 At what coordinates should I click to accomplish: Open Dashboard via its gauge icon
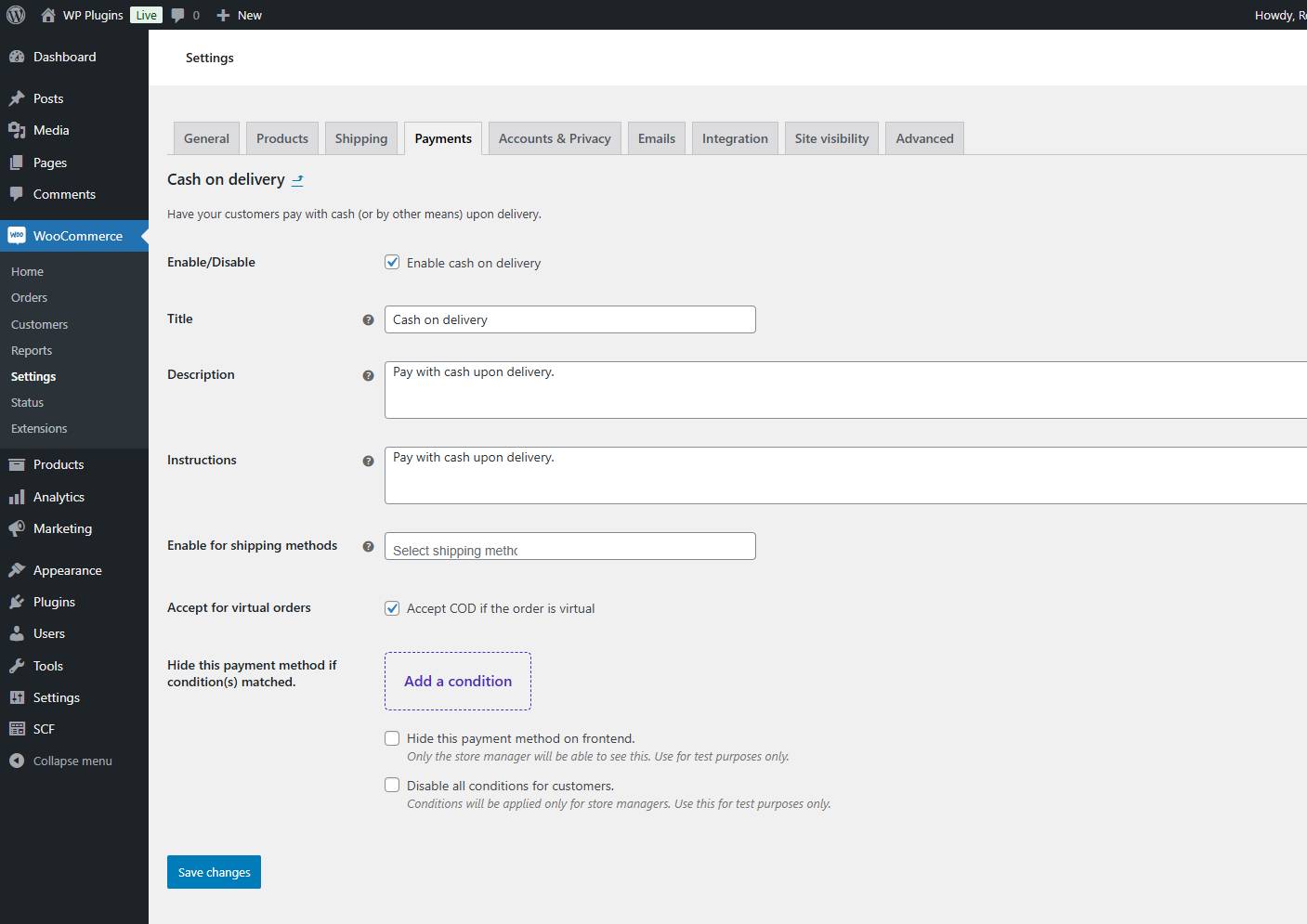17,57
